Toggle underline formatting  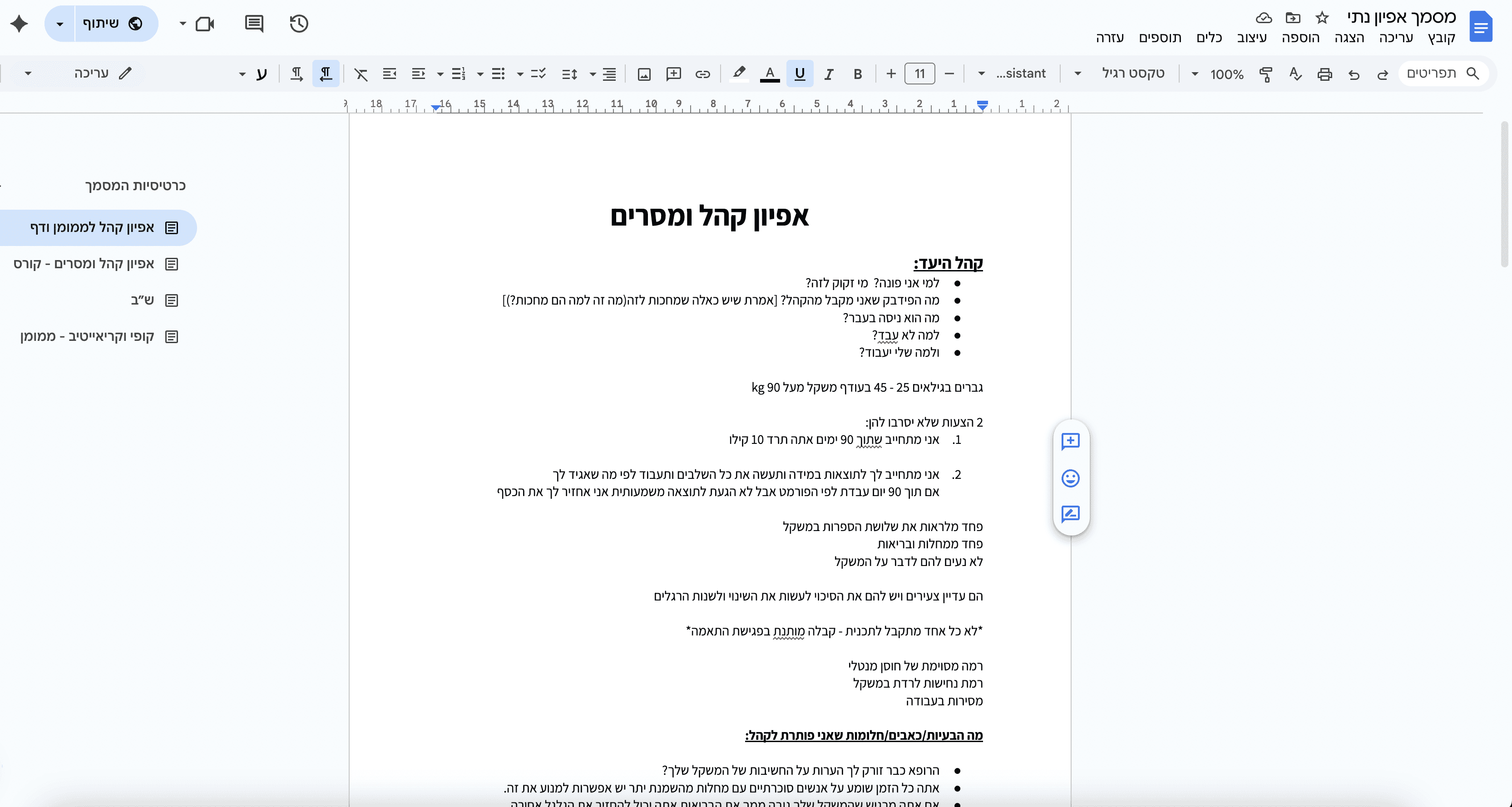pyautogui.click(x=800, y=74)
